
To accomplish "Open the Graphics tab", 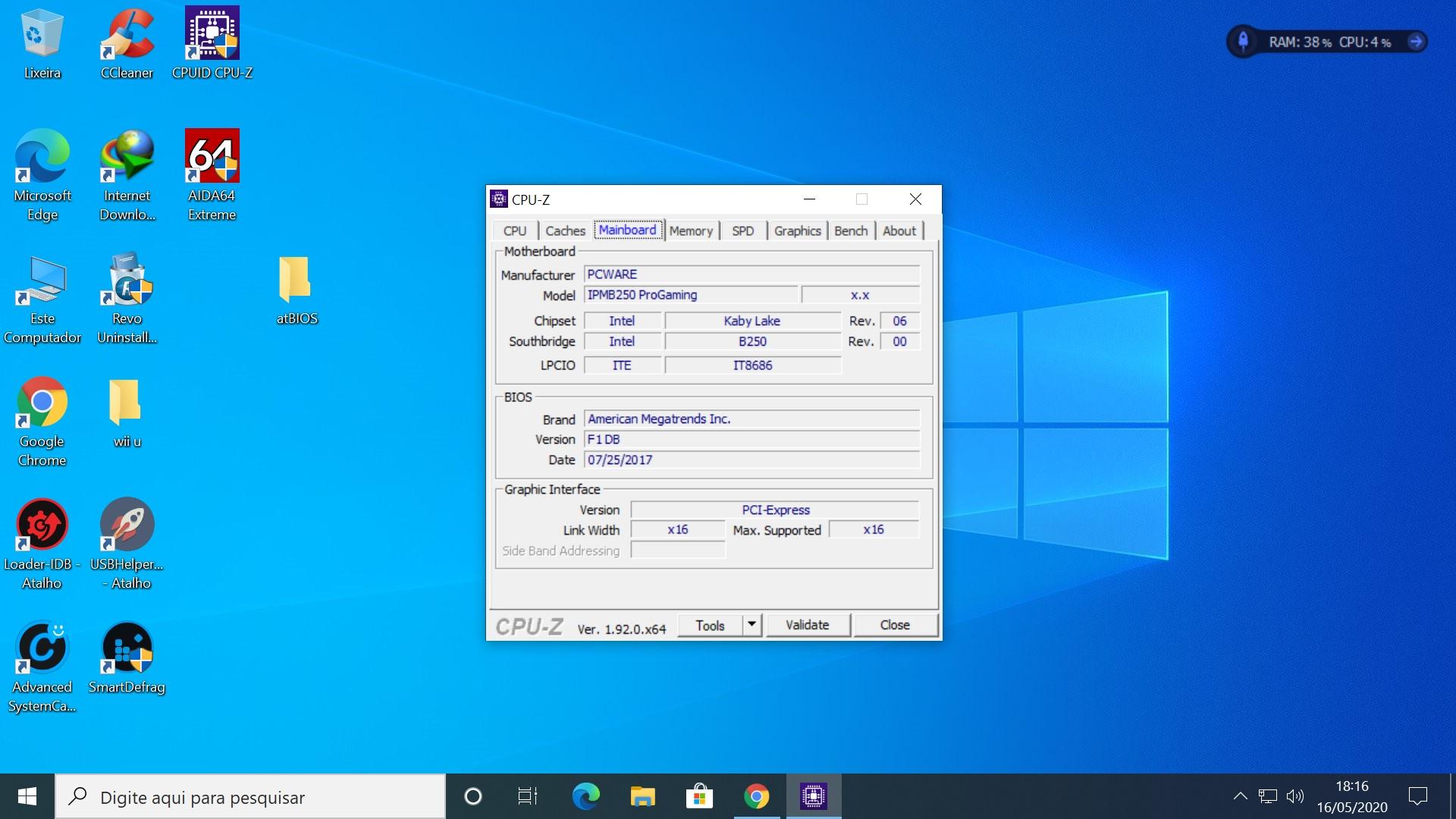I will tap(798, 231).
